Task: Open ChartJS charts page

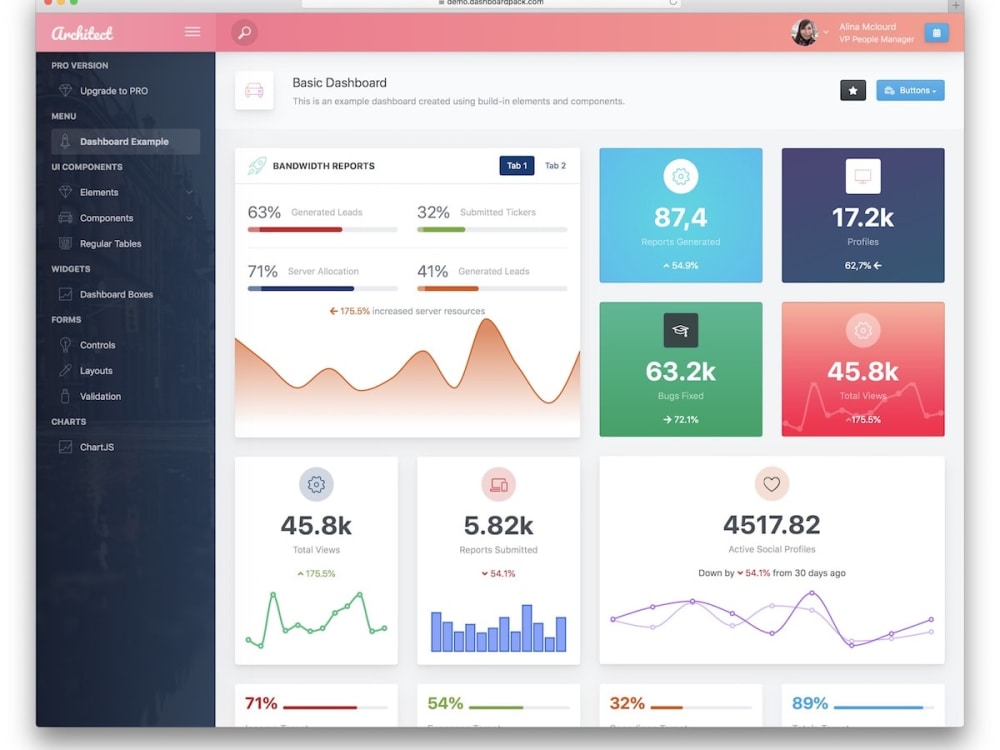Action: (97, 447)
